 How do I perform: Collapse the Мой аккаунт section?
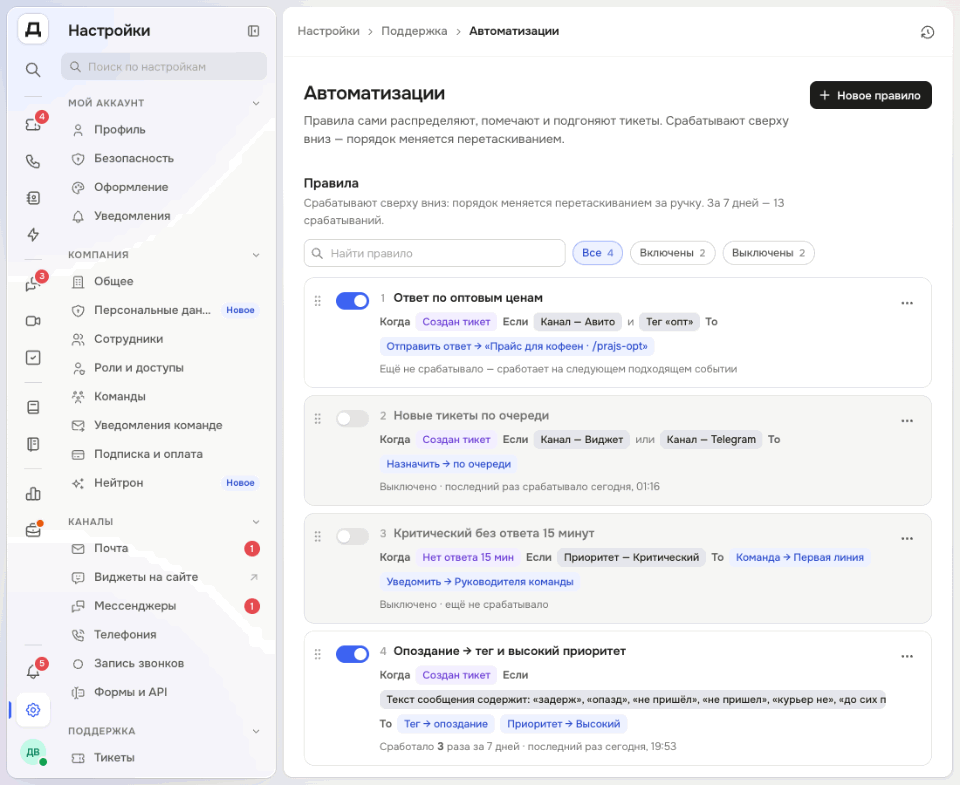tap(256, 103)
